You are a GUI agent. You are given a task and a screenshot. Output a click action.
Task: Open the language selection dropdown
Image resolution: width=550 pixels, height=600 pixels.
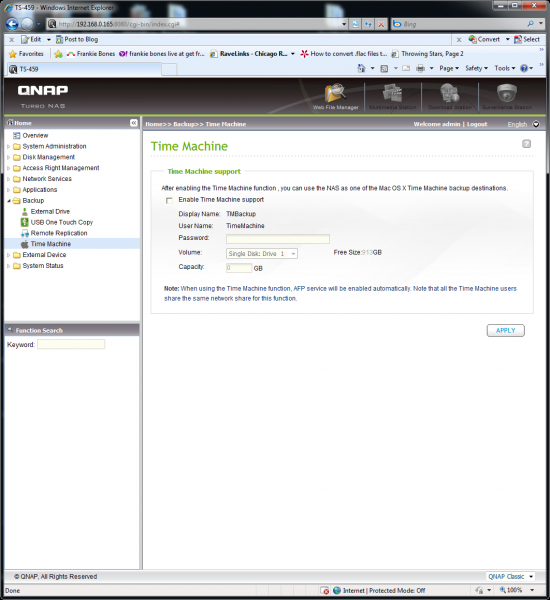point(536,124)
